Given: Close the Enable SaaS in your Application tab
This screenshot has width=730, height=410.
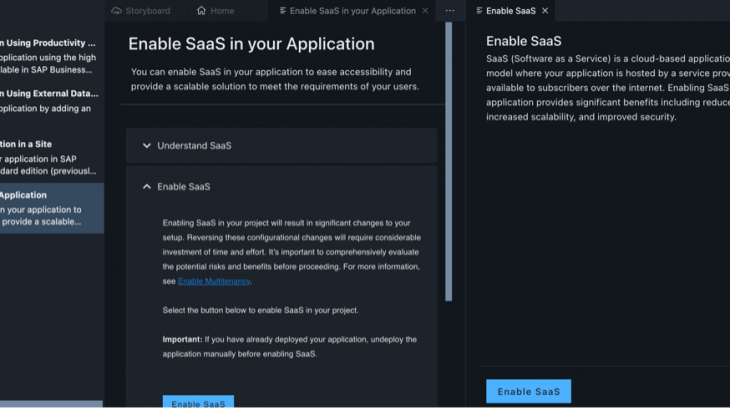Looking at the screenshot, I should point(426,11).
